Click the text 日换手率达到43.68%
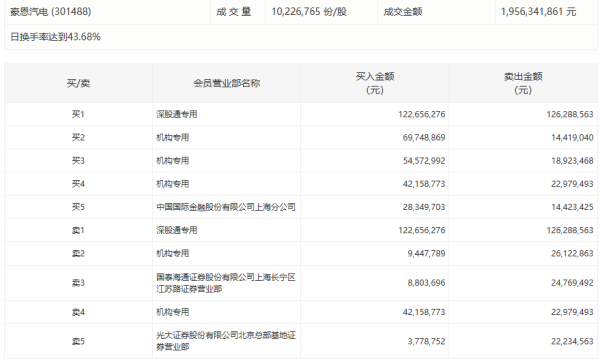This screenshot has width=600, height=360. (x=55, y=37)
